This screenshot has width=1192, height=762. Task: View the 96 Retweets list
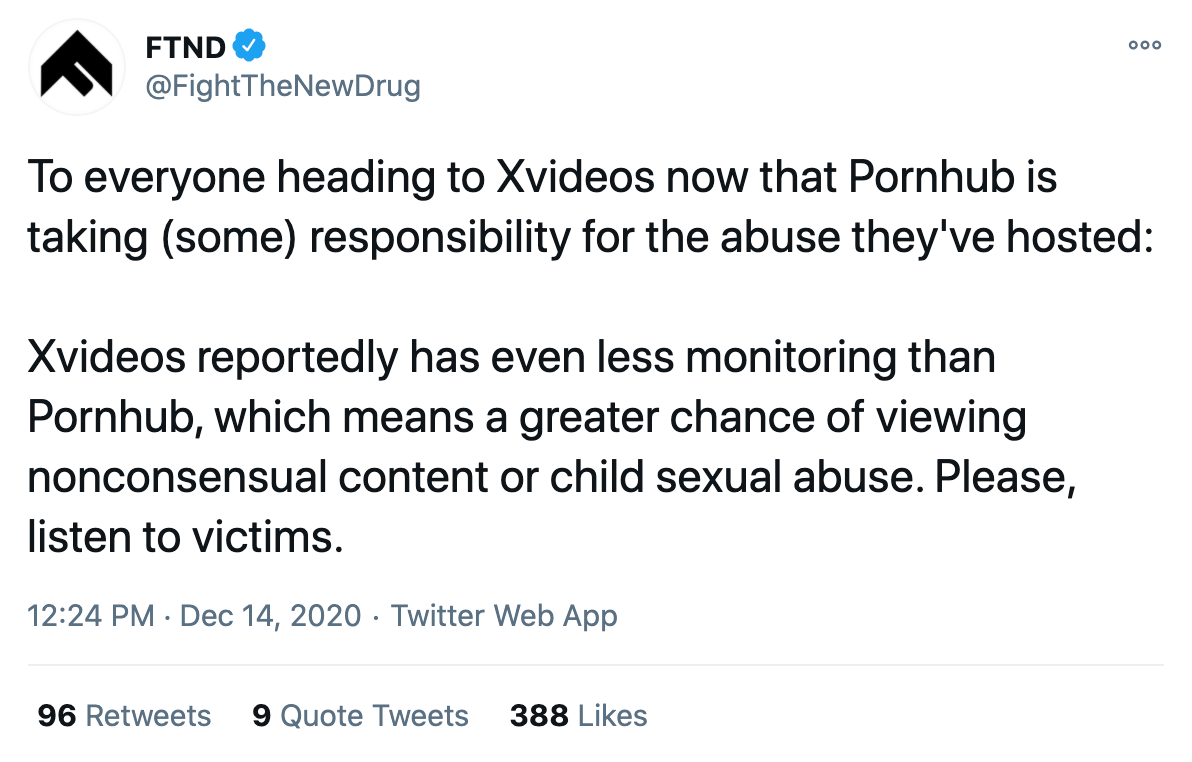[x=124, y=716]
